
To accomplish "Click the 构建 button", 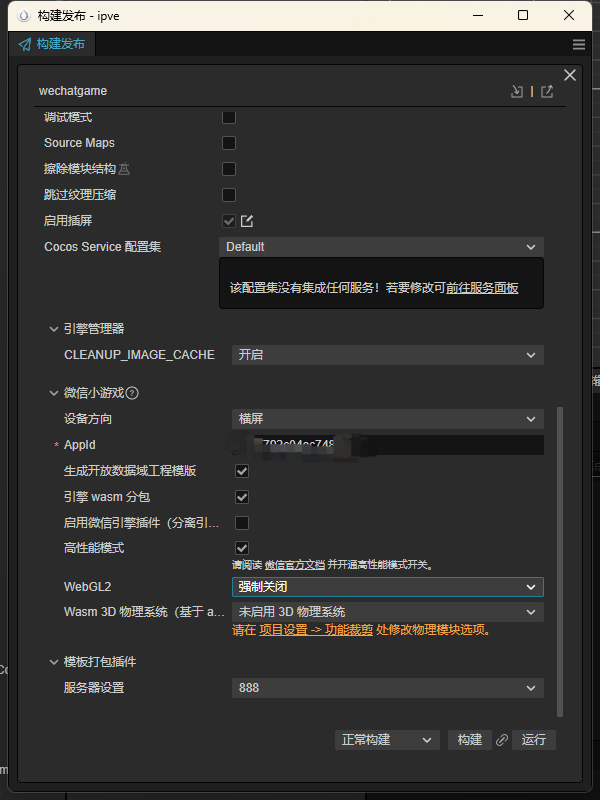I will click(470, 740).
